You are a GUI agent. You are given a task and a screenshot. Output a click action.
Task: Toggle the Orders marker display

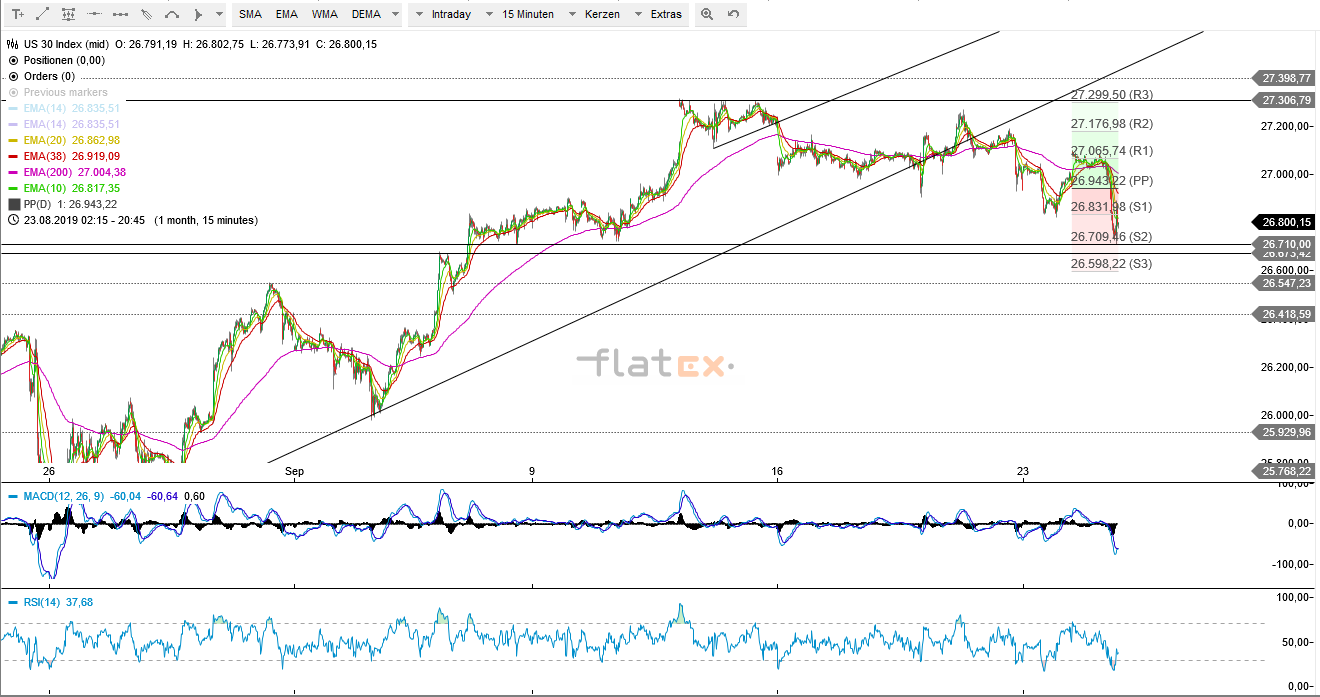click(11, 76)
